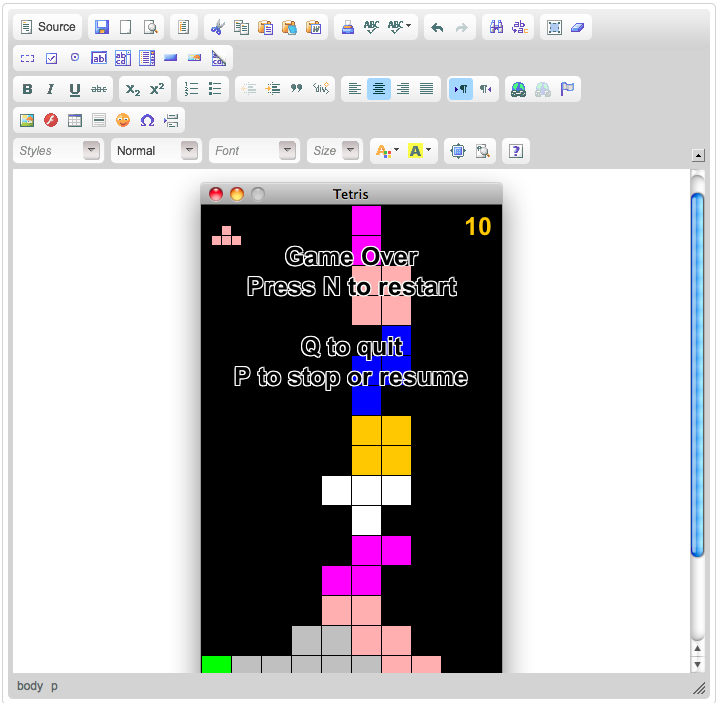
Task: Click the Remove Format eraser icon
Action: (x=578, y=27)
